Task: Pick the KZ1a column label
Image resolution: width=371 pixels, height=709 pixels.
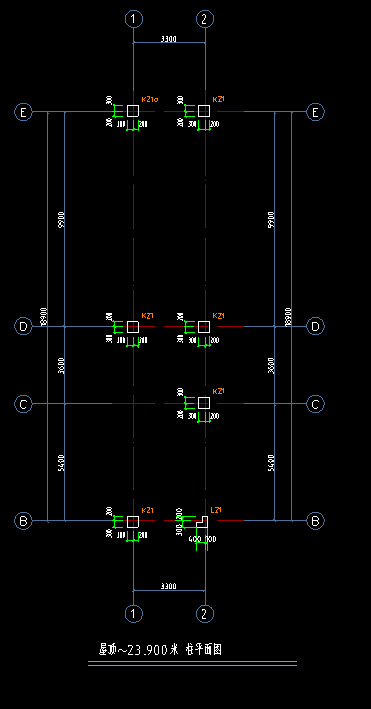Action: click(150, 99)
